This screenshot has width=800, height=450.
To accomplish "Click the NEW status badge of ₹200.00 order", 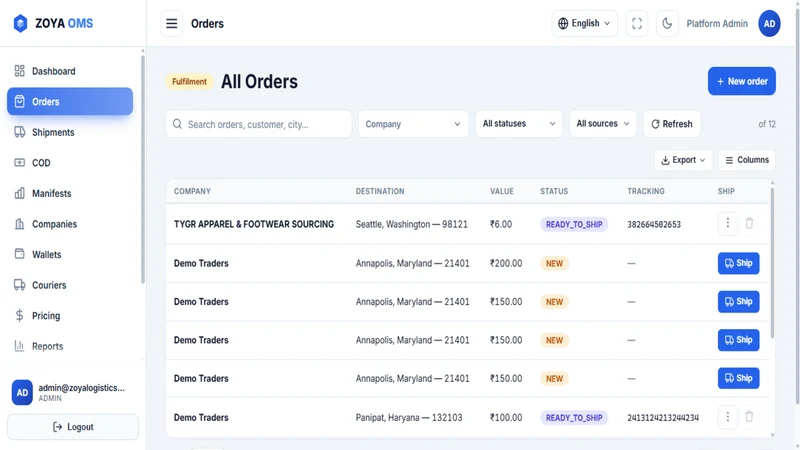I will [x=555, y=263].
